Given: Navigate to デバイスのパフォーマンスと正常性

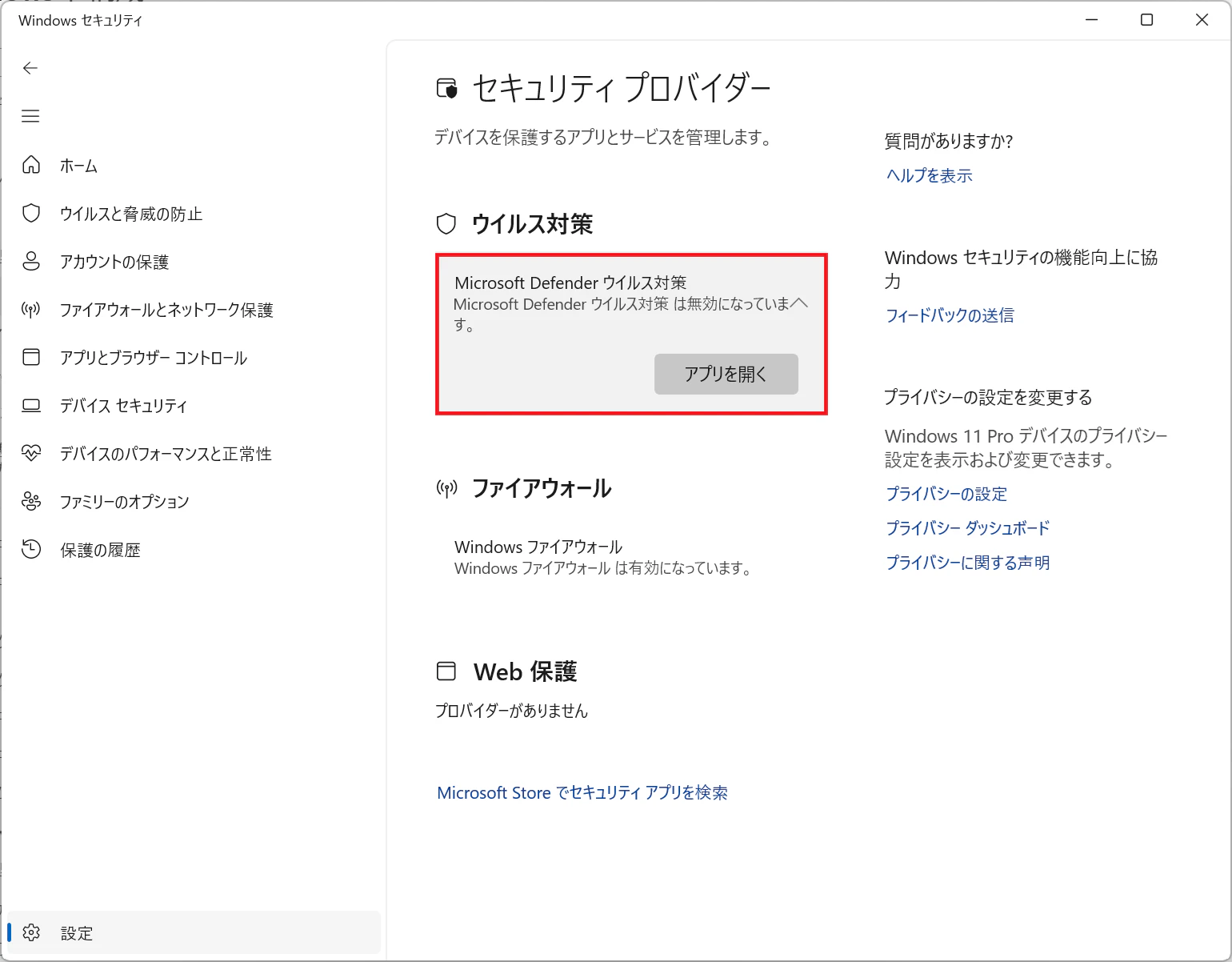Looking at the screenshot, I should click(x=192, y=454).
